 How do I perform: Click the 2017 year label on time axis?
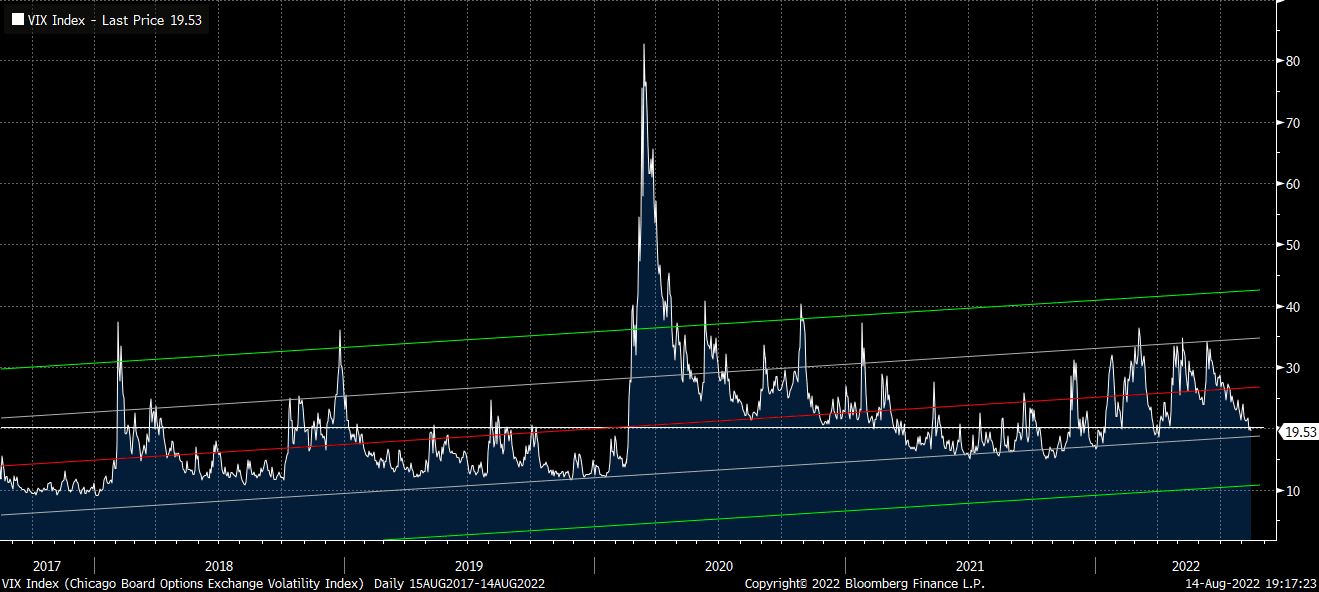click(x=47, y=565)
